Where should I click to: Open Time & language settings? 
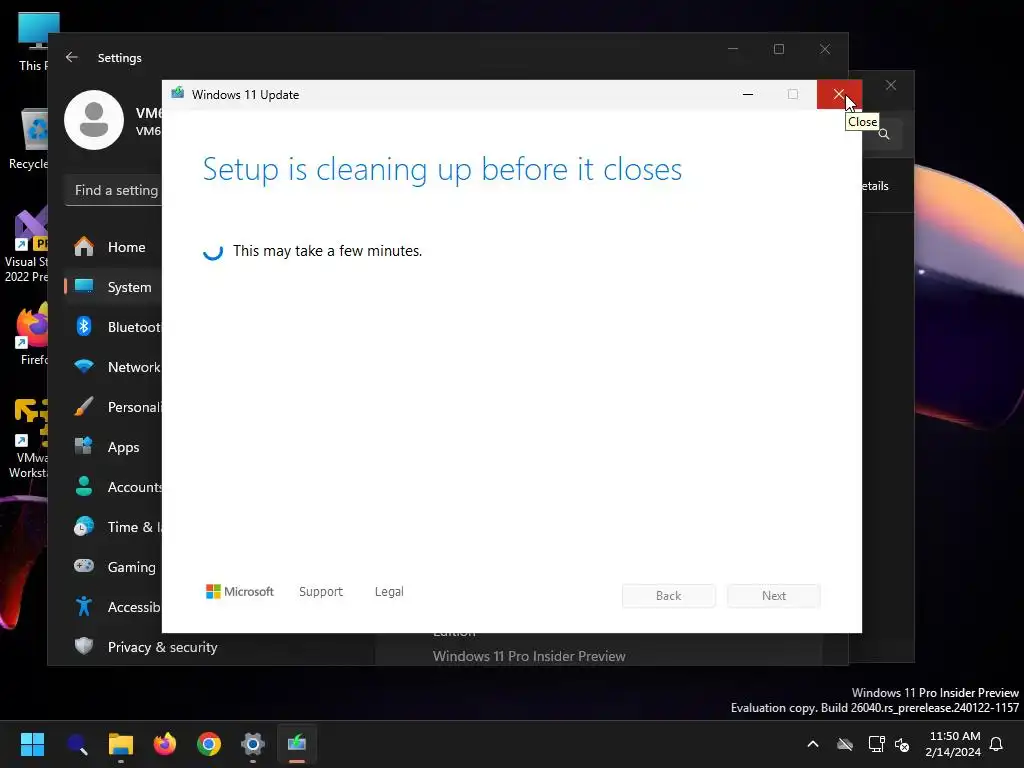pyautogui.click(x=113, y=526)
